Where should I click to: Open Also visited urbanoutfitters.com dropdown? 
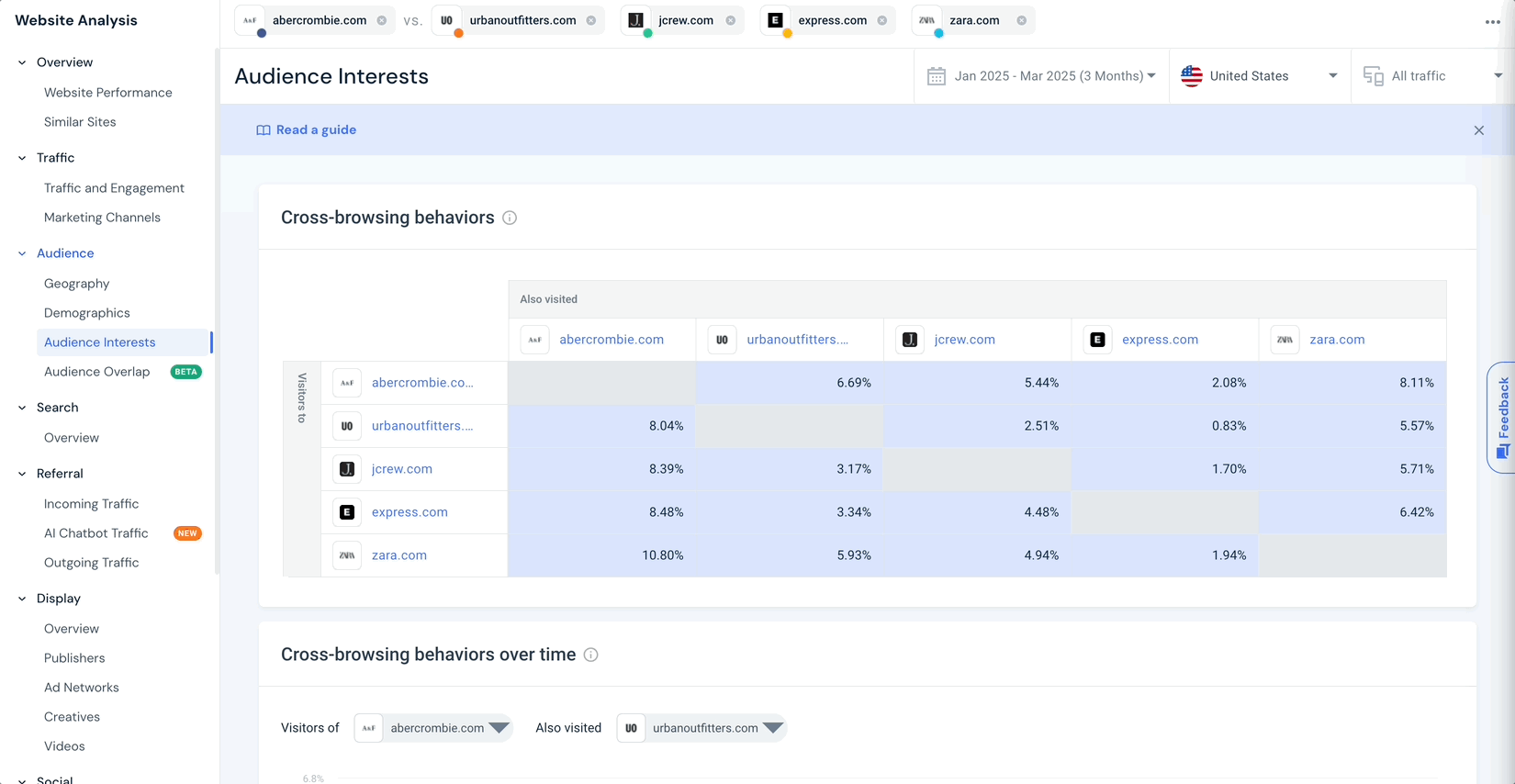click(701, 728)
